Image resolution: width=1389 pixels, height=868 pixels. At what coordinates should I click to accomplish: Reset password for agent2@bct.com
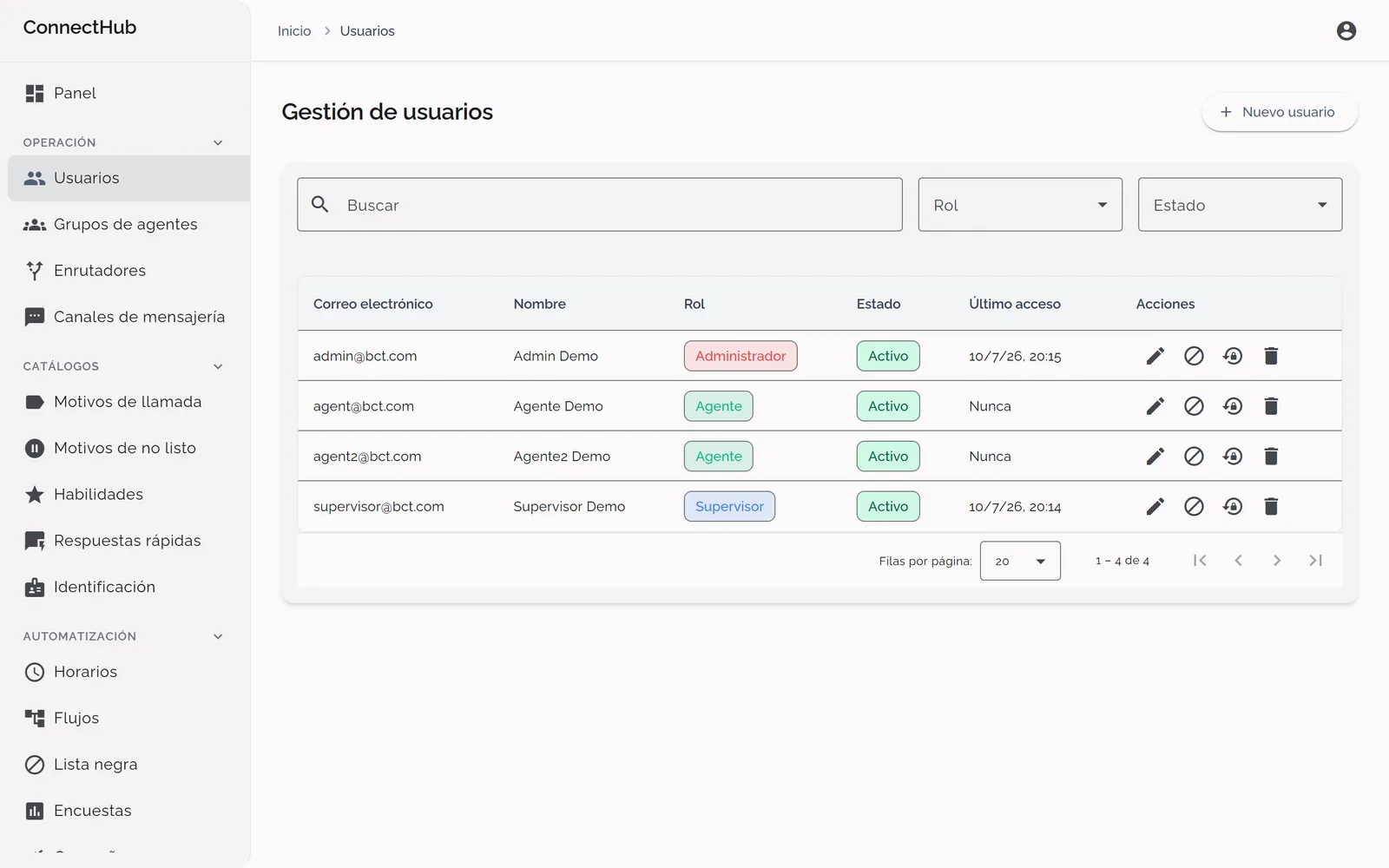1233,457
